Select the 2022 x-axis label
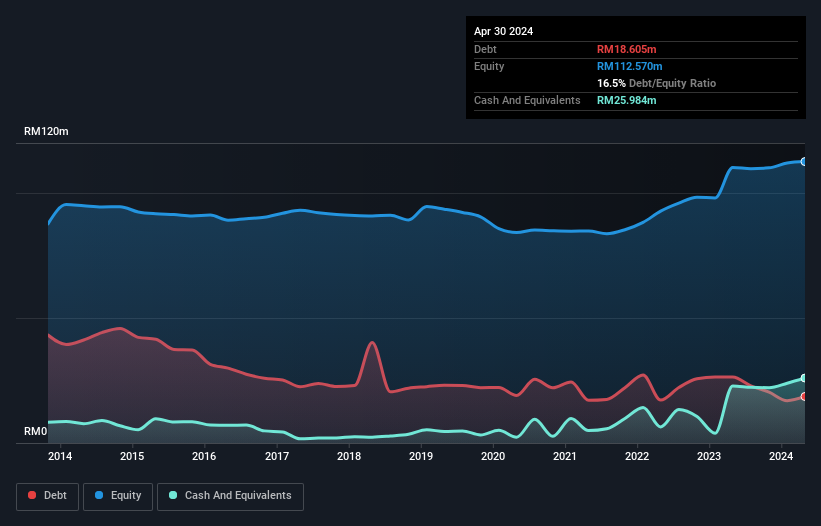Image resolution: width=821 pixels, height=526 pixels. coord(637,456)
